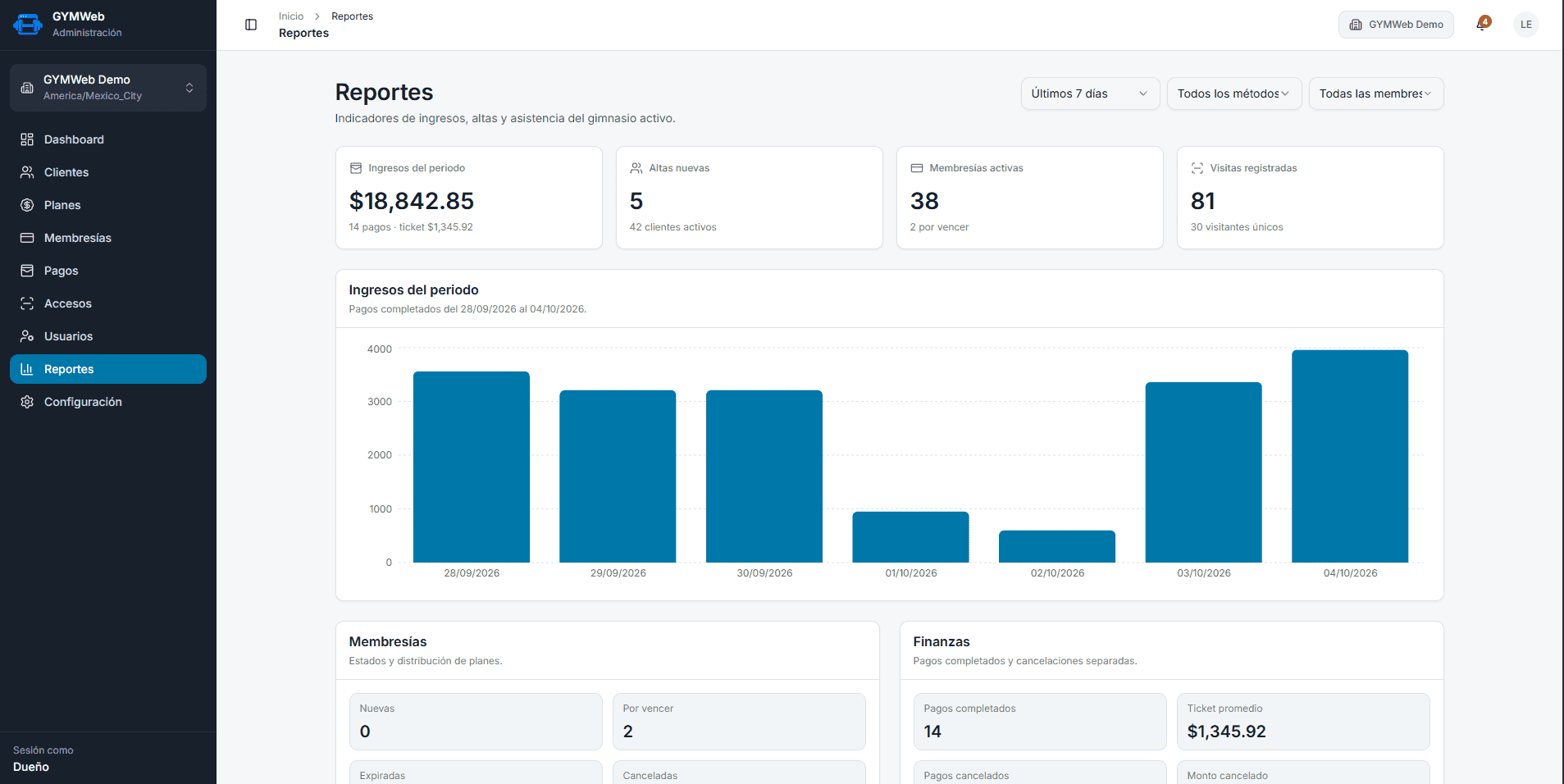Click the $18,842.85 income value

click(412, 201)
